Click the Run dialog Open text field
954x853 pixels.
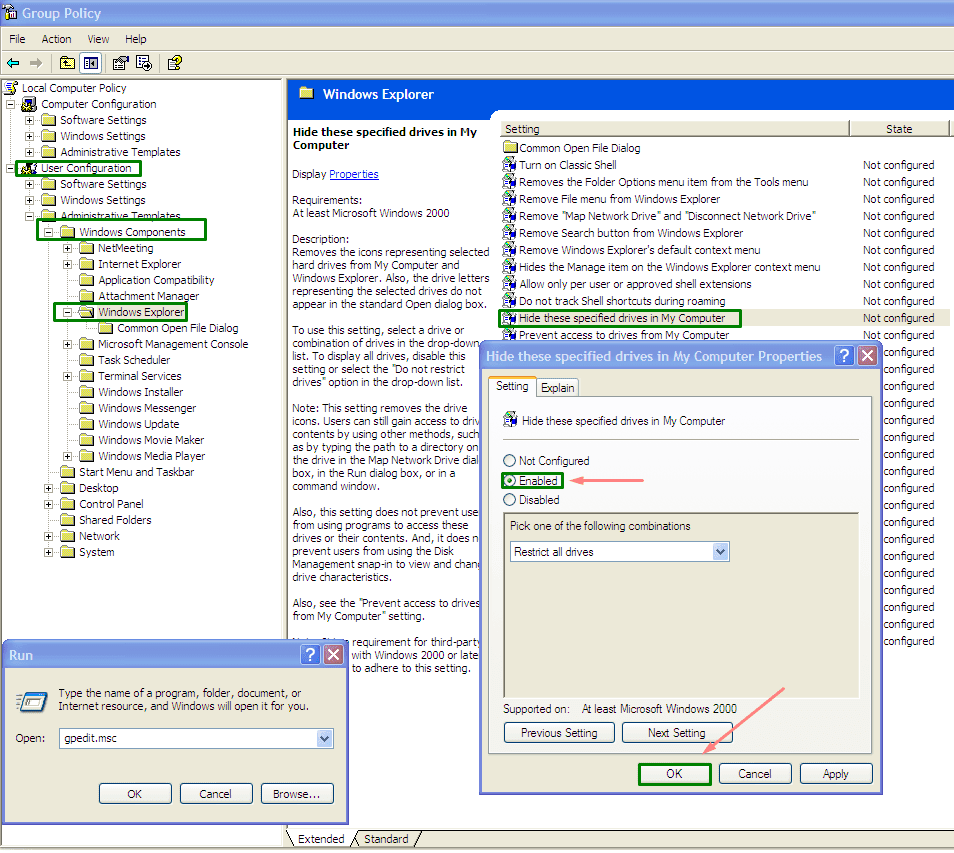click(189, 739)
